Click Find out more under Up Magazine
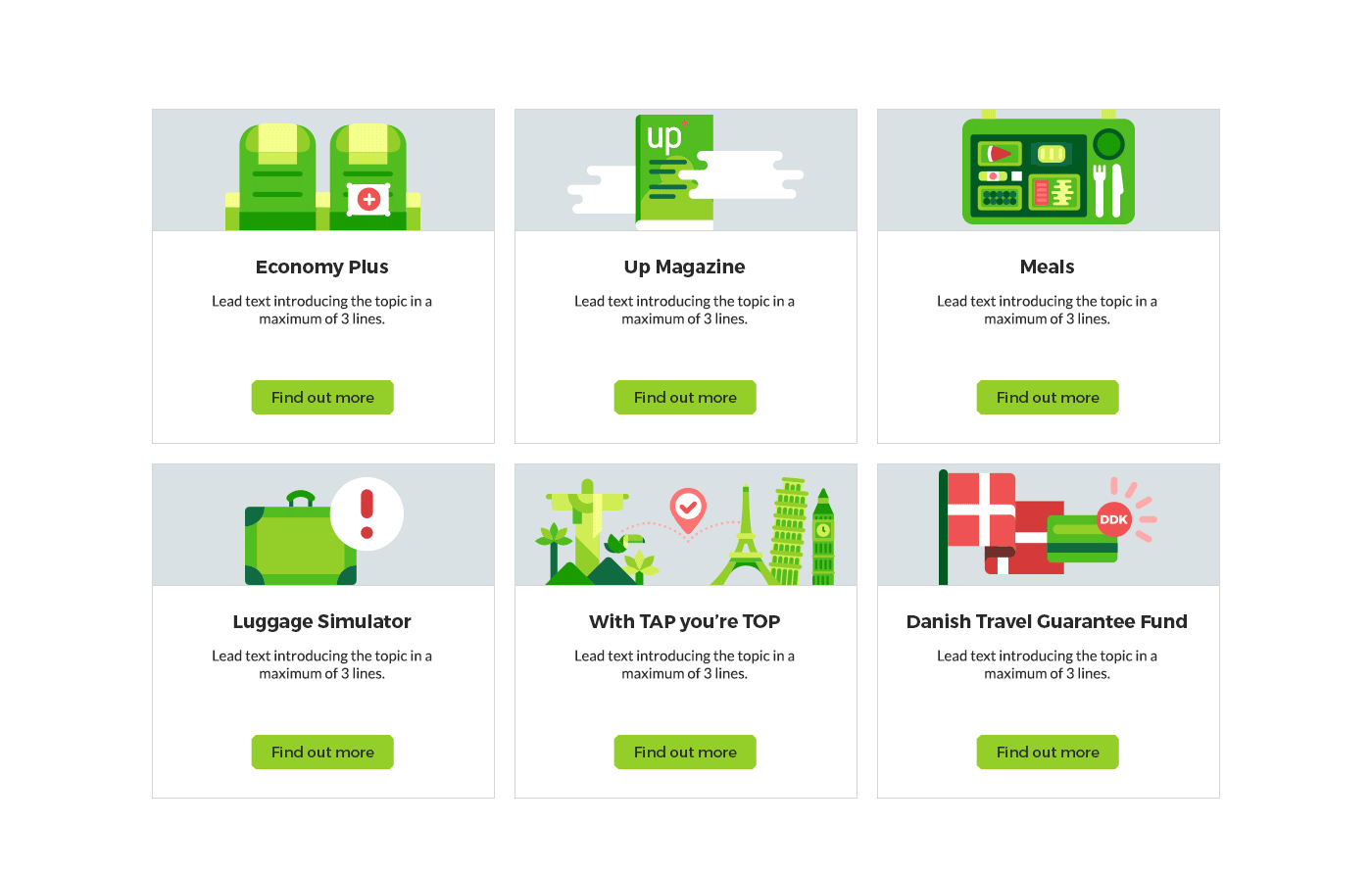Screen dimensions: 1372x875 (x=685, y=397)
